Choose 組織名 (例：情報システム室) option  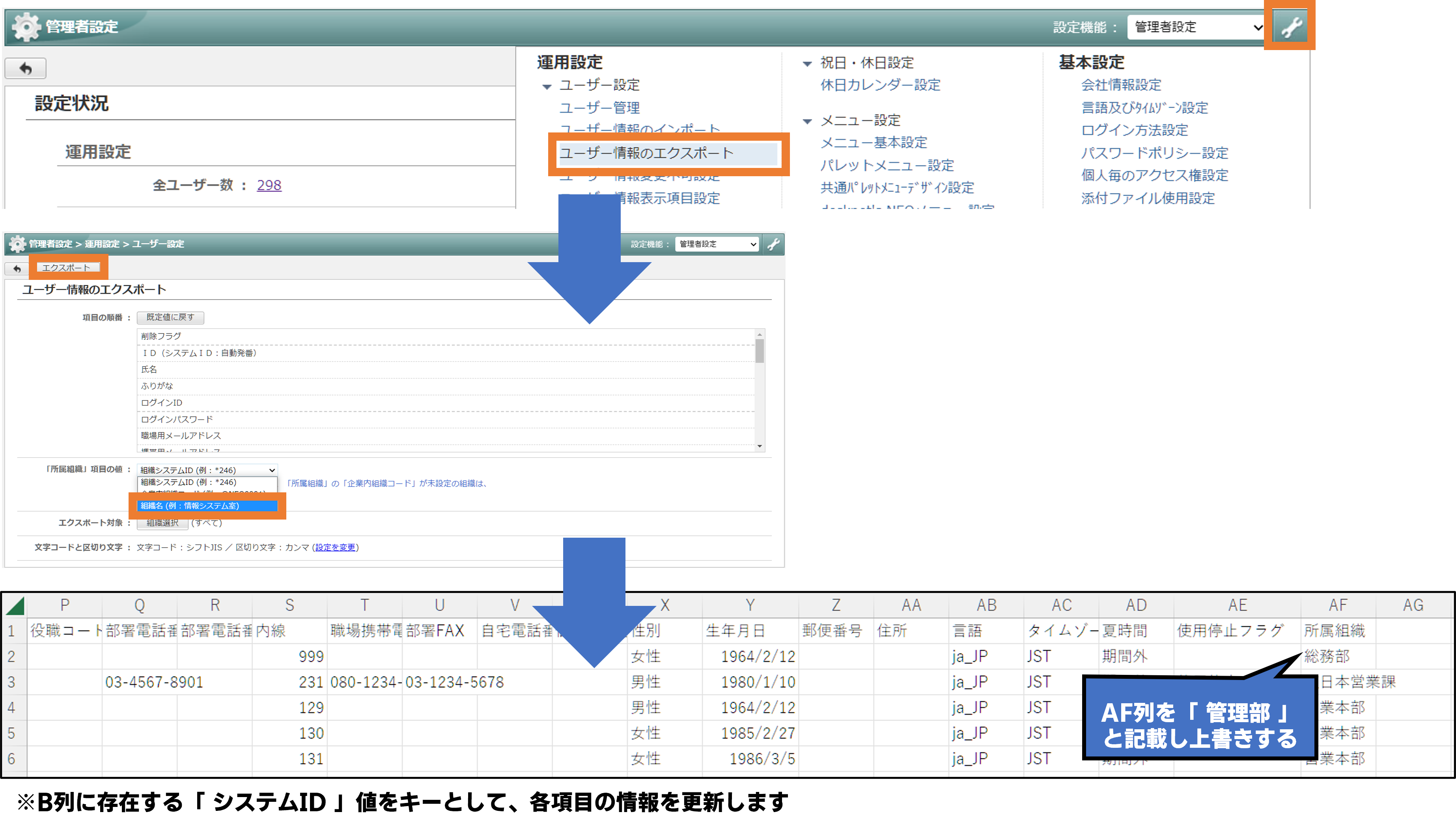[207, 506]
